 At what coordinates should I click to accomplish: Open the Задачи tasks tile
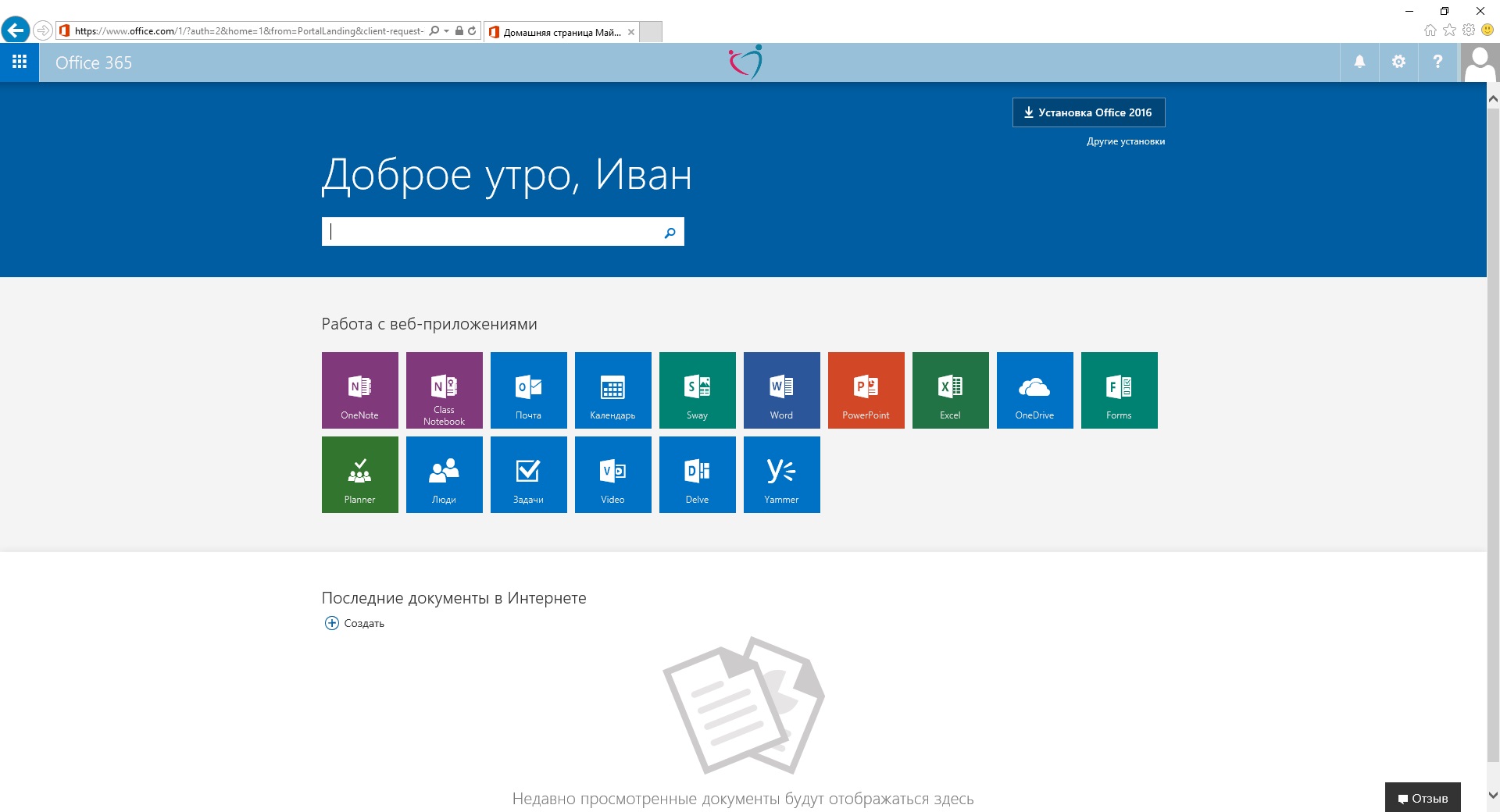coord(528,474)
